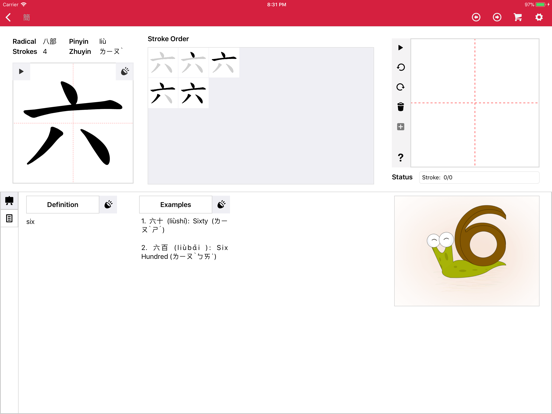Select the first stroke order thumbnail
The image size is (552, 414).
click(x=163, y=63)
